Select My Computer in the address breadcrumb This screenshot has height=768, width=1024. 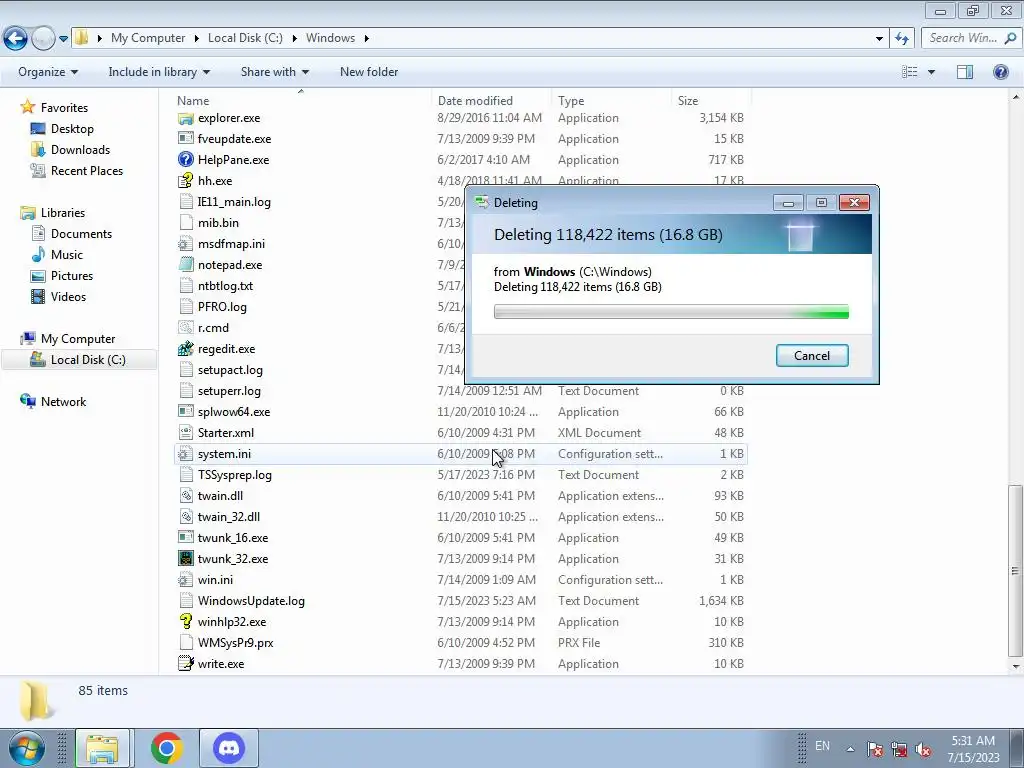point(148,38)
